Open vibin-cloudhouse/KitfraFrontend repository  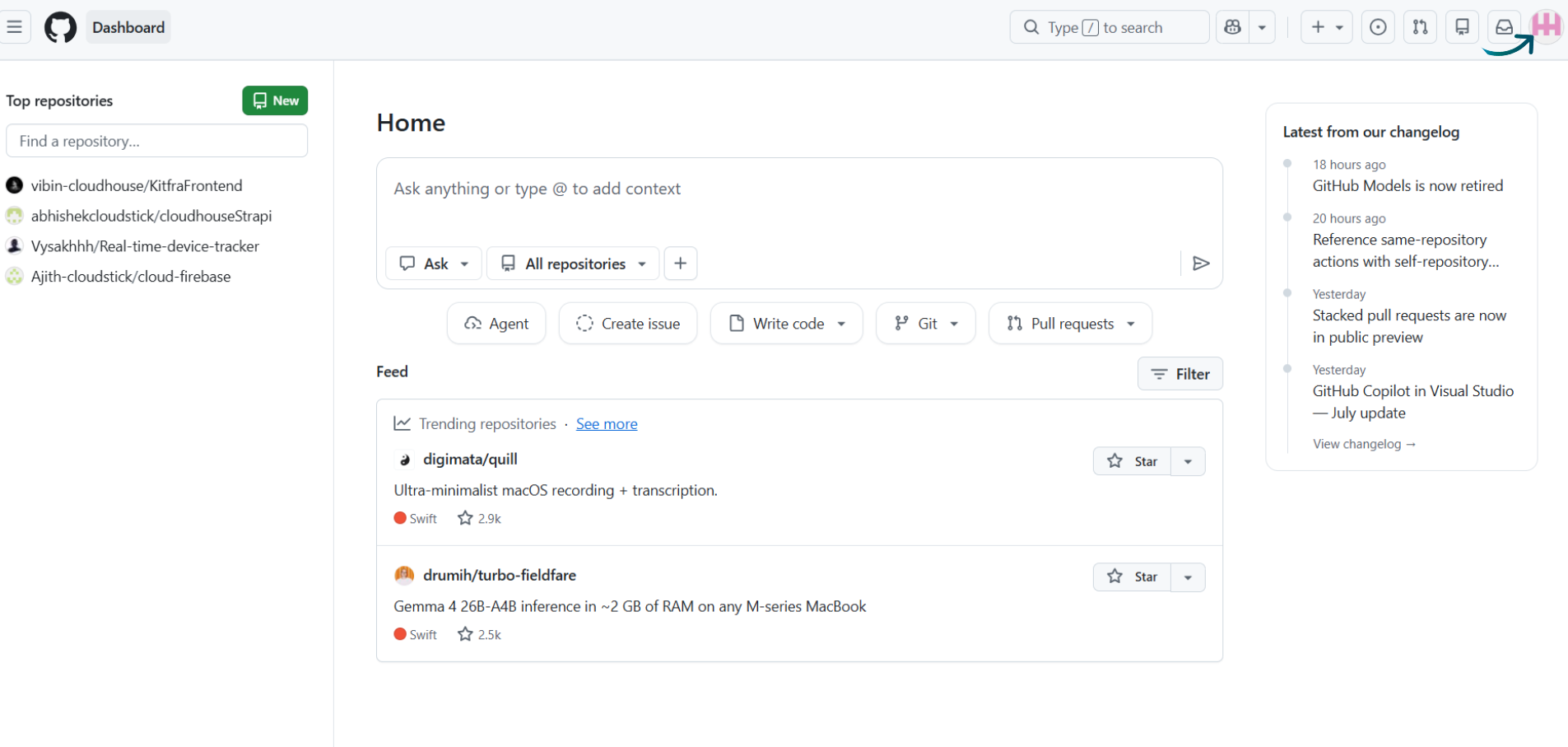tap(137, 185)
